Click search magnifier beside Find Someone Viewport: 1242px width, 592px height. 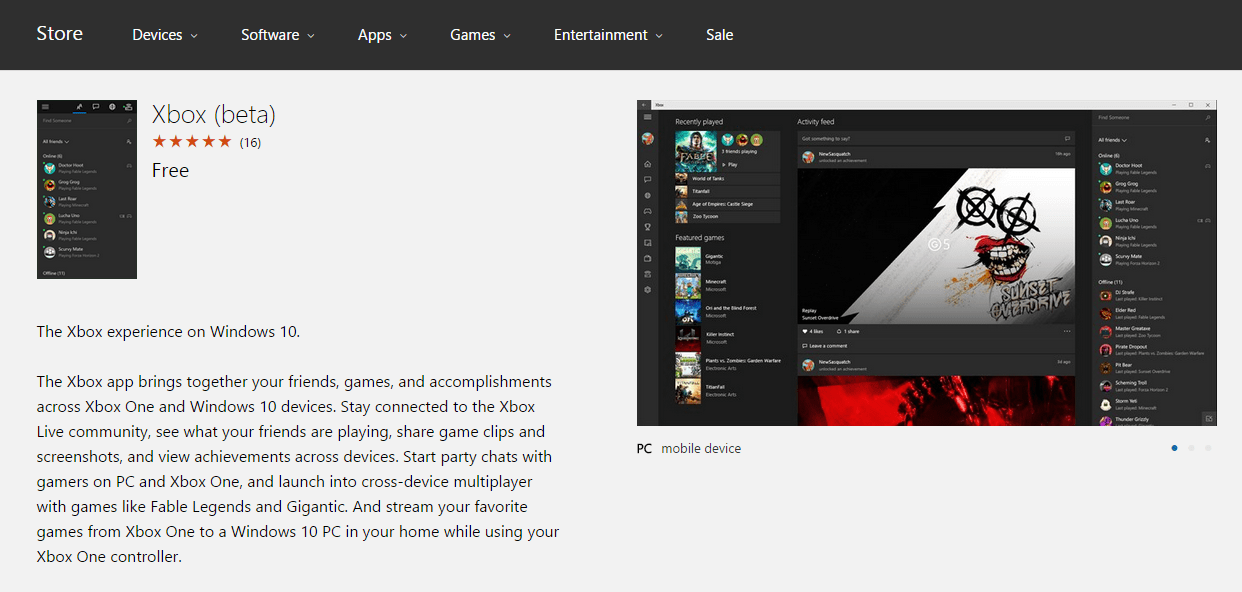[x=1209, y=118]
